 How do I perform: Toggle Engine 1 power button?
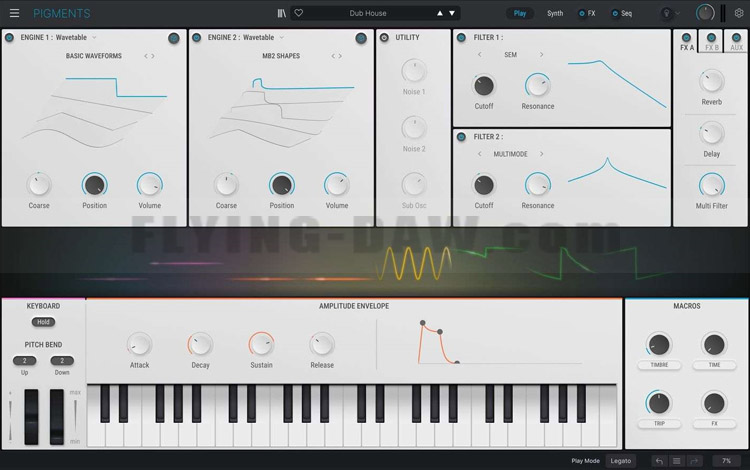pyautogui.click(x=9, y=37)
